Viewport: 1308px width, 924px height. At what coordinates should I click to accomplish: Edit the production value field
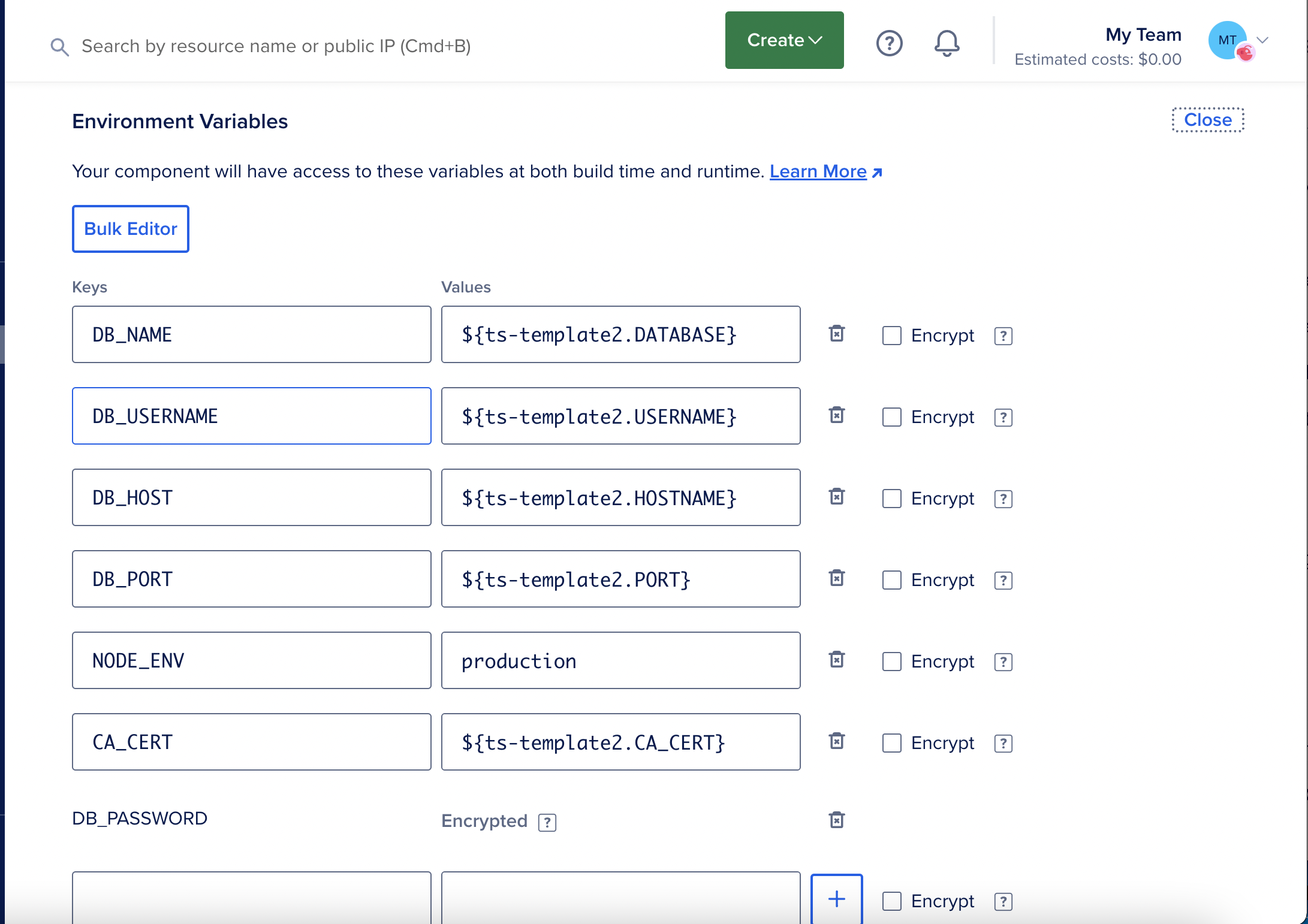(x=621, y=660)
